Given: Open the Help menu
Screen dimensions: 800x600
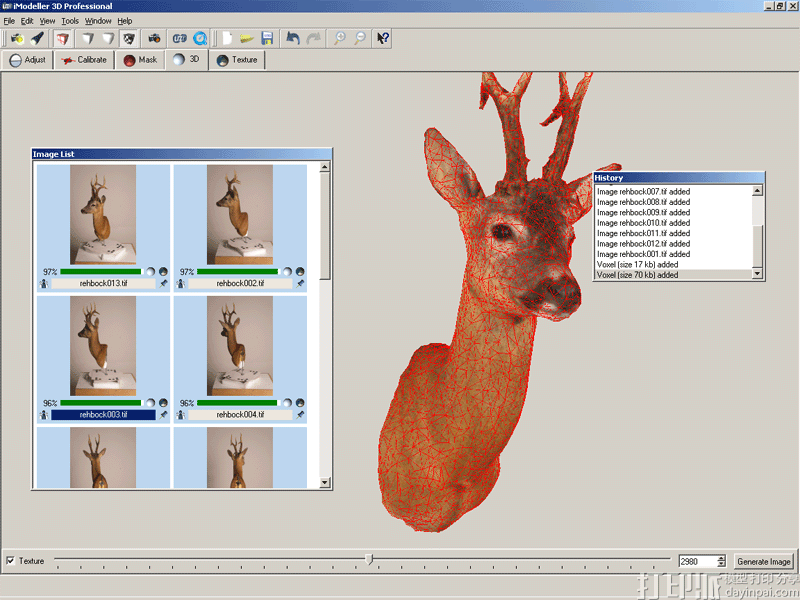Looking at the screenshot, I should click(124, 21).
